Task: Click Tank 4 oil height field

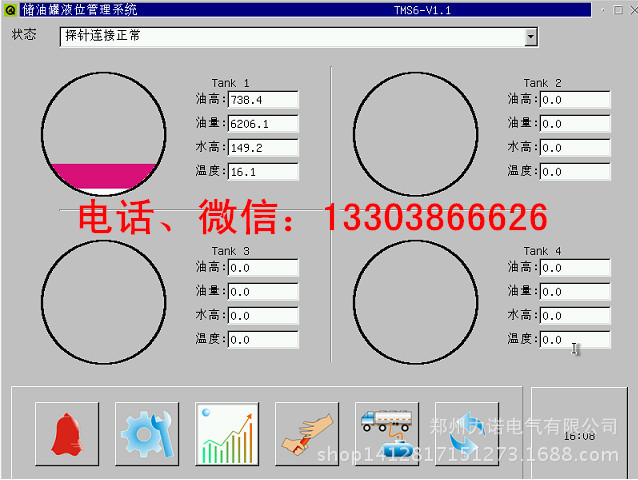Action: coord(575,268)
